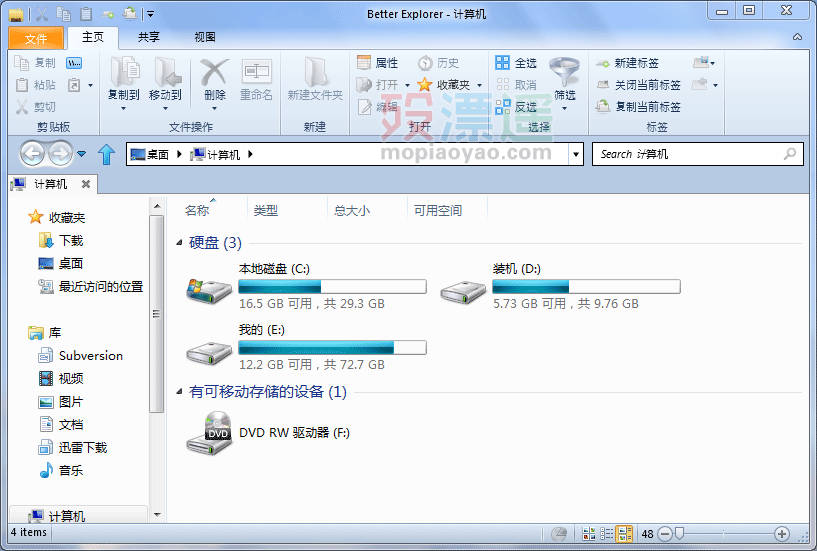The image size is (817, 551).
Task: Click the Edit (编辑) ribbon button
Action: point(378,106)
